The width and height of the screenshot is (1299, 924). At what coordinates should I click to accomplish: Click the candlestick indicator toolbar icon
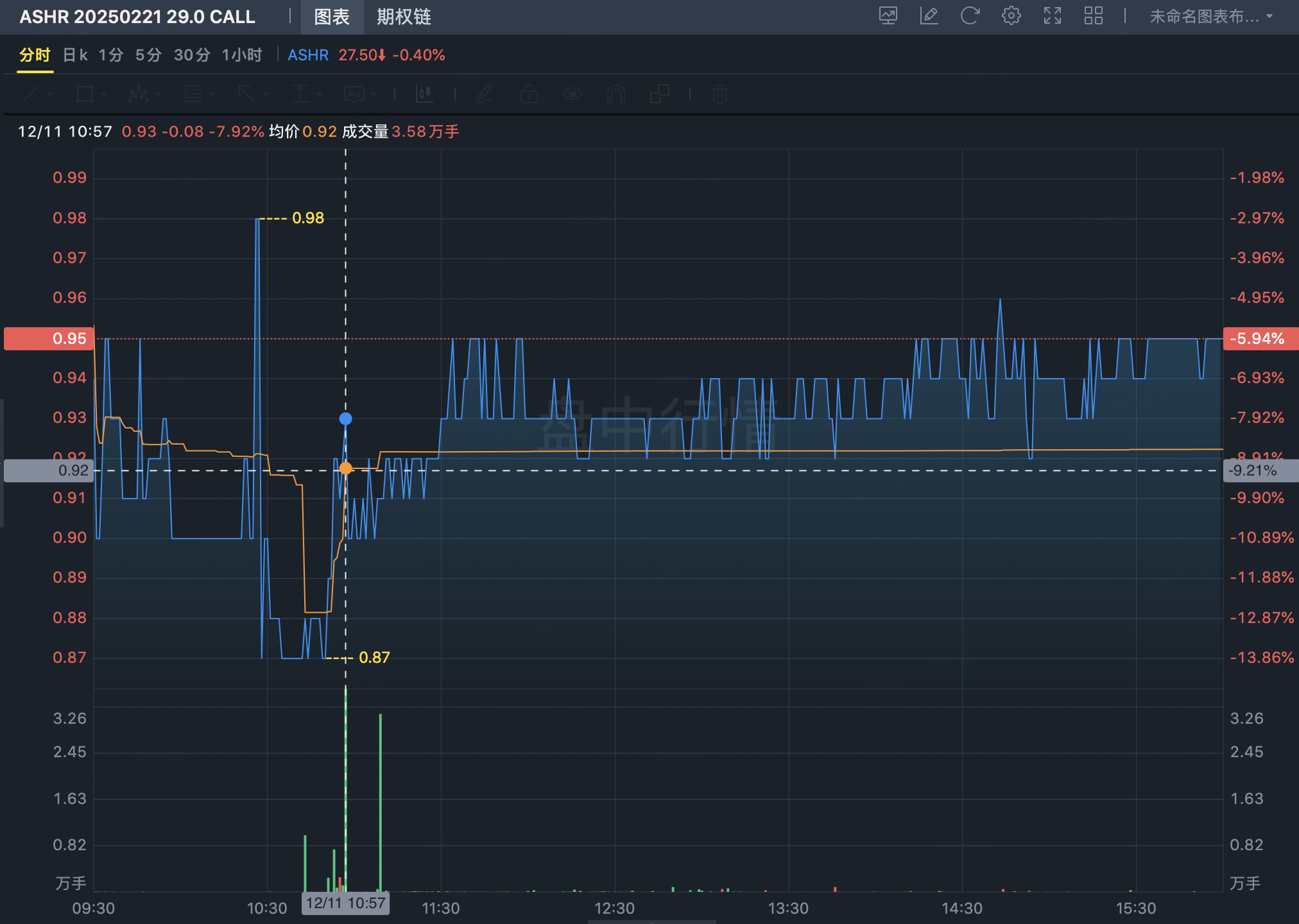pyautogui.click(x=424, y=94)
